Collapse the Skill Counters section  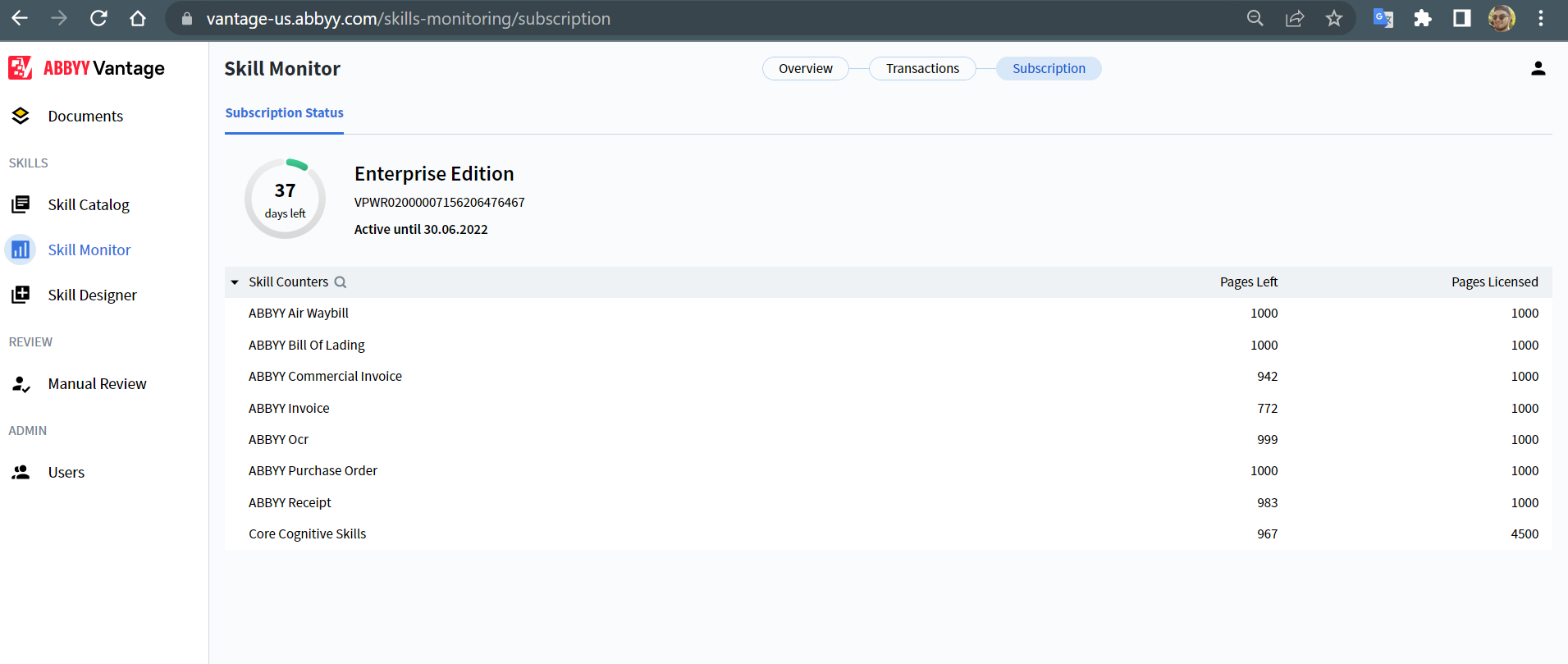(x=235, y=282)
